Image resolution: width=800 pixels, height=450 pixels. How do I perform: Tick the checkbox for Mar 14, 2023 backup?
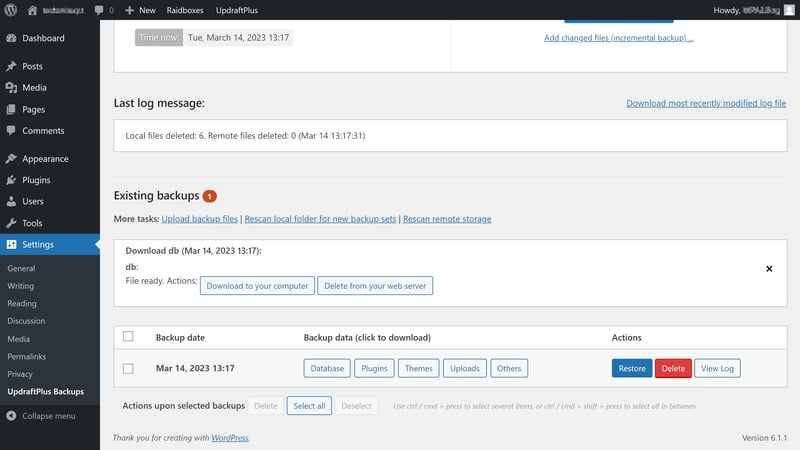tap(128, 368)
